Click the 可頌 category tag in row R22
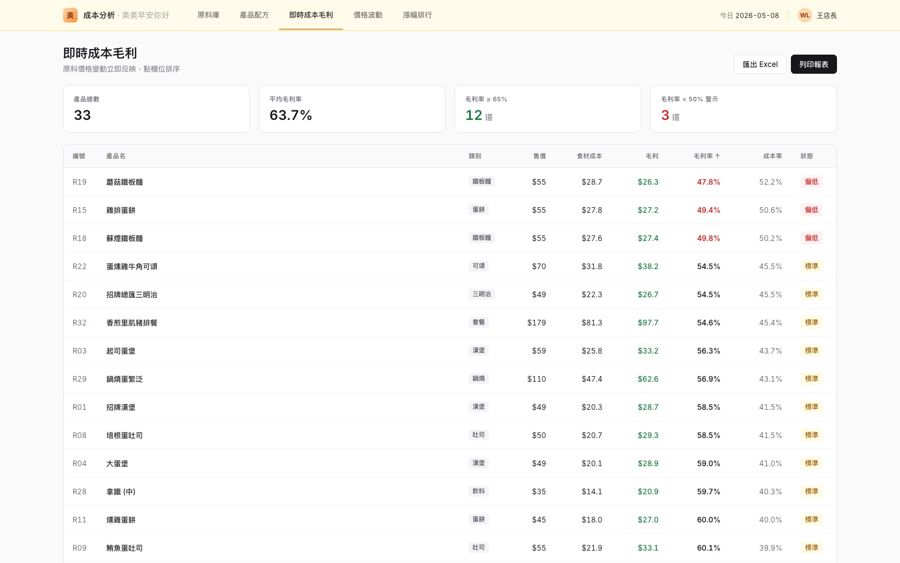Image resolution: width=900 pixels, height=563 pixels. [479, 266]
